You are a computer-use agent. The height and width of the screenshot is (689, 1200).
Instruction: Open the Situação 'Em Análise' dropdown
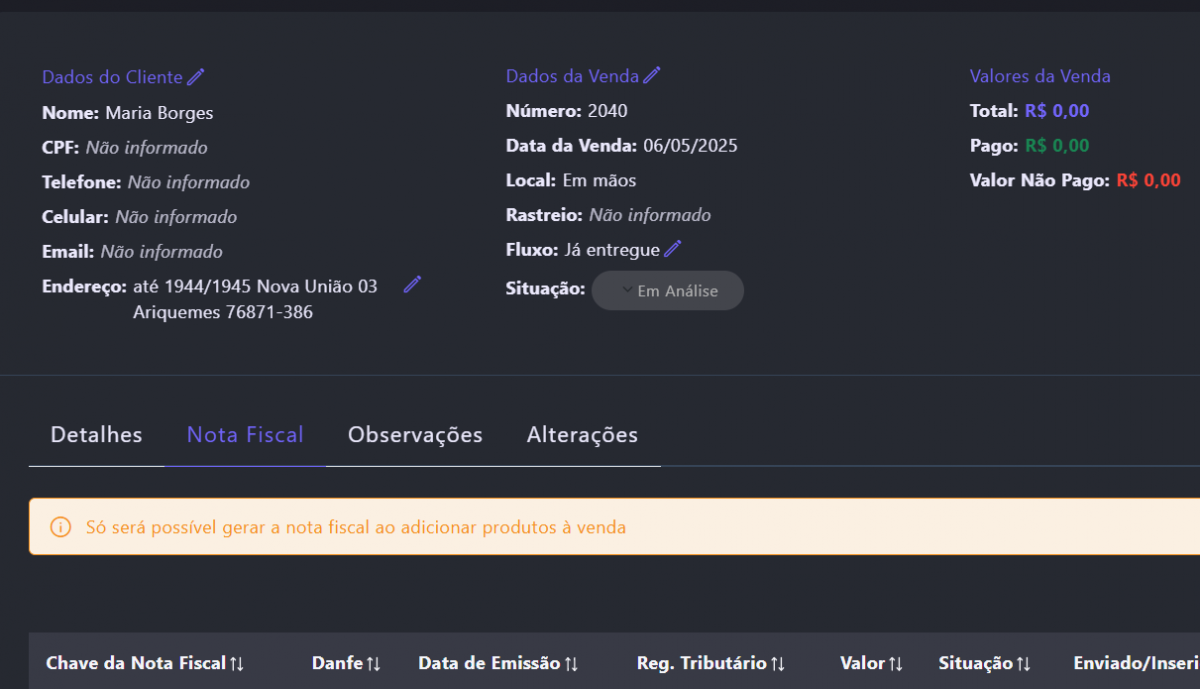coord(668,291)
